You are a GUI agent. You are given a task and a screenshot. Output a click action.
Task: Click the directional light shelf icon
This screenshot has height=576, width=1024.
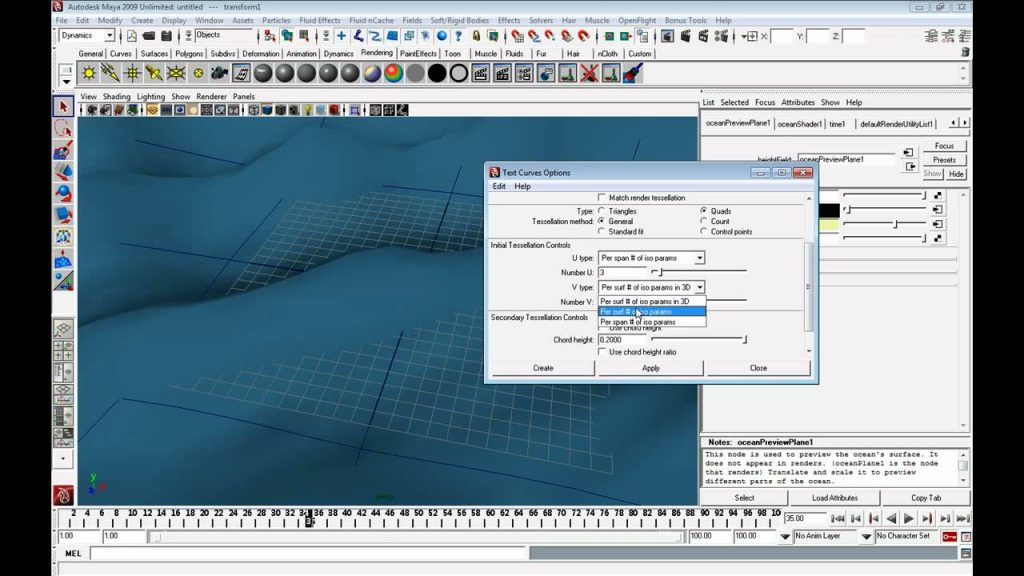[110, 73]
